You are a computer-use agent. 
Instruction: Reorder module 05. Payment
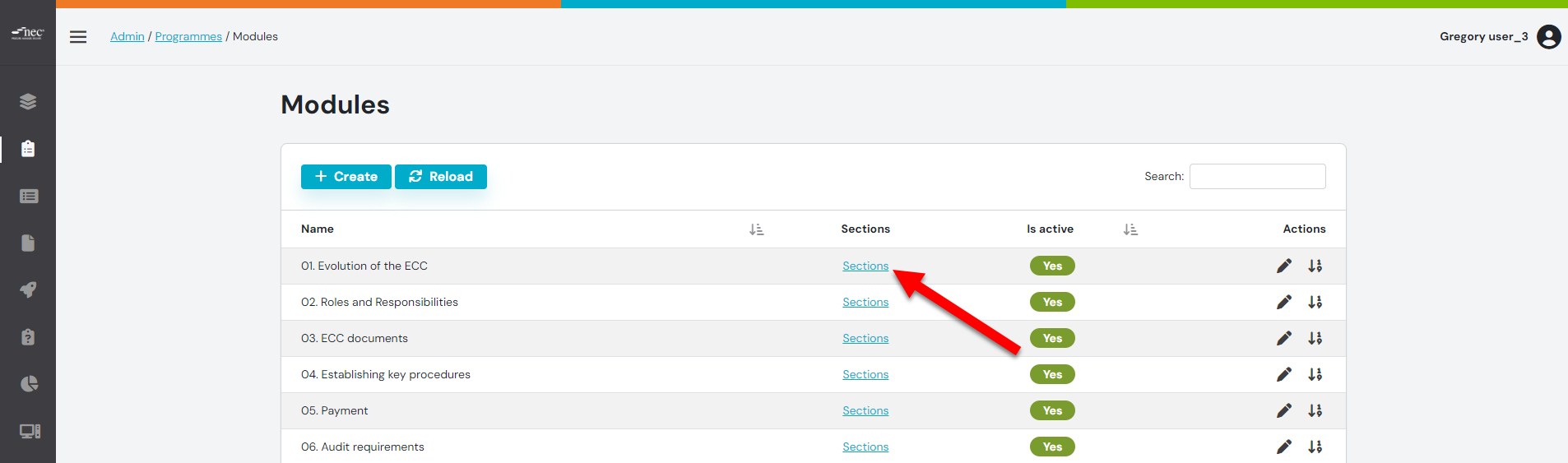(1315, 410)
